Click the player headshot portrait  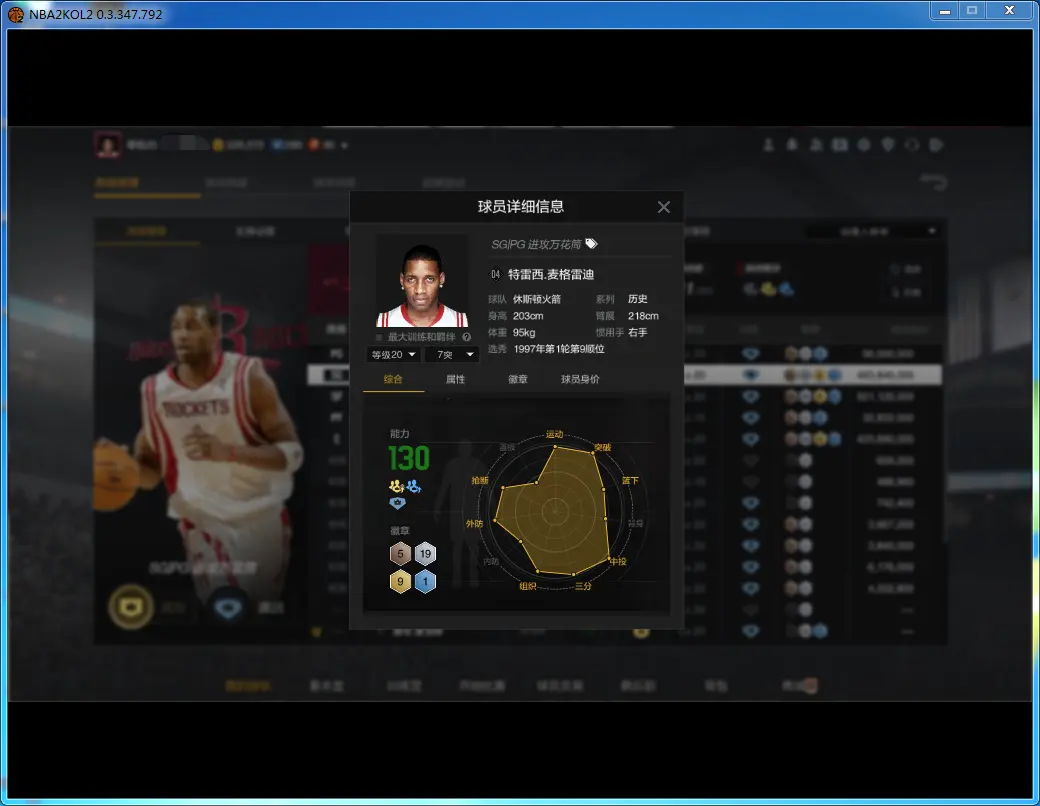422,281
